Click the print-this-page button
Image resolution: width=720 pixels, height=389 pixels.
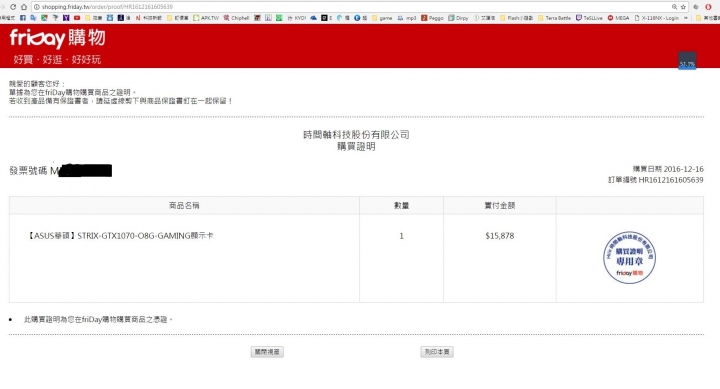(x=437, y=352)
